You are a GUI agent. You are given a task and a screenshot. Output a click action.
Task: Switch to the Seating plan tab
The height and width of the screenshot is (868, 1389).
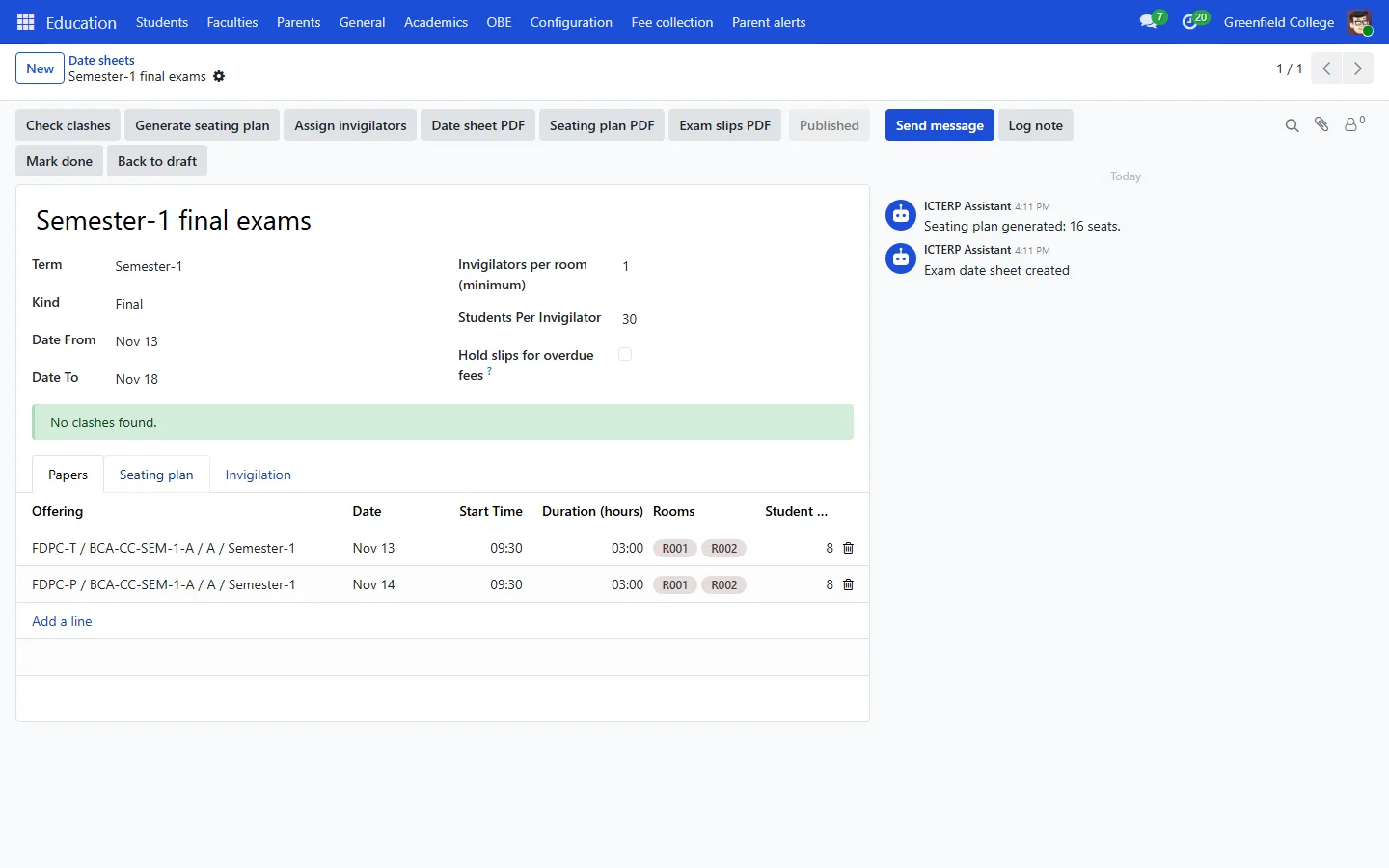click(x=156, y=475)
